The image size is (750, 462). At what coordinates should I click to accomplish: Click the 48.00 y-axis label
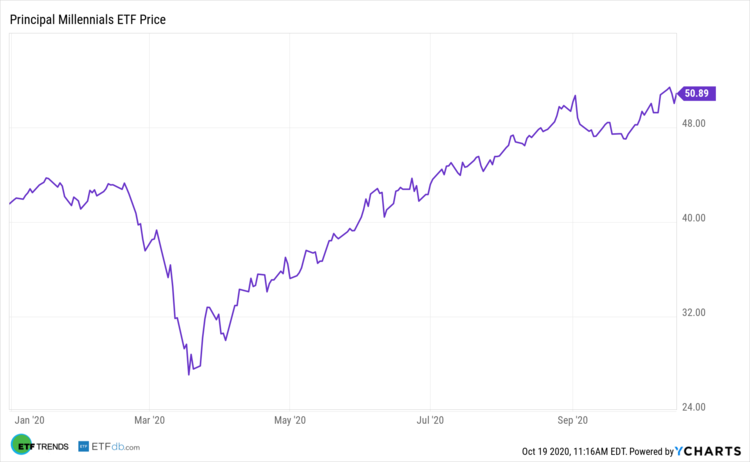pyautogui.click(x=695, y=124)
